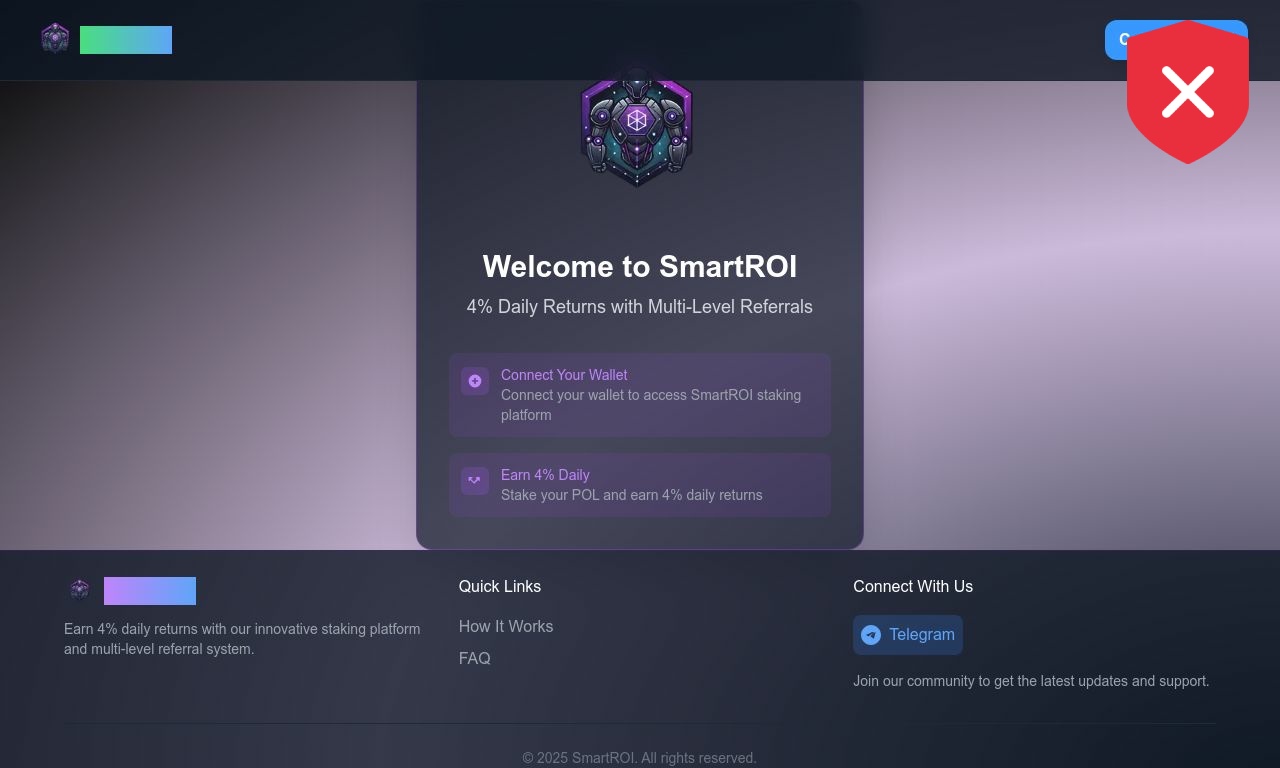
Task: Click the Stake your POL description text
Action: coord(632,495)
